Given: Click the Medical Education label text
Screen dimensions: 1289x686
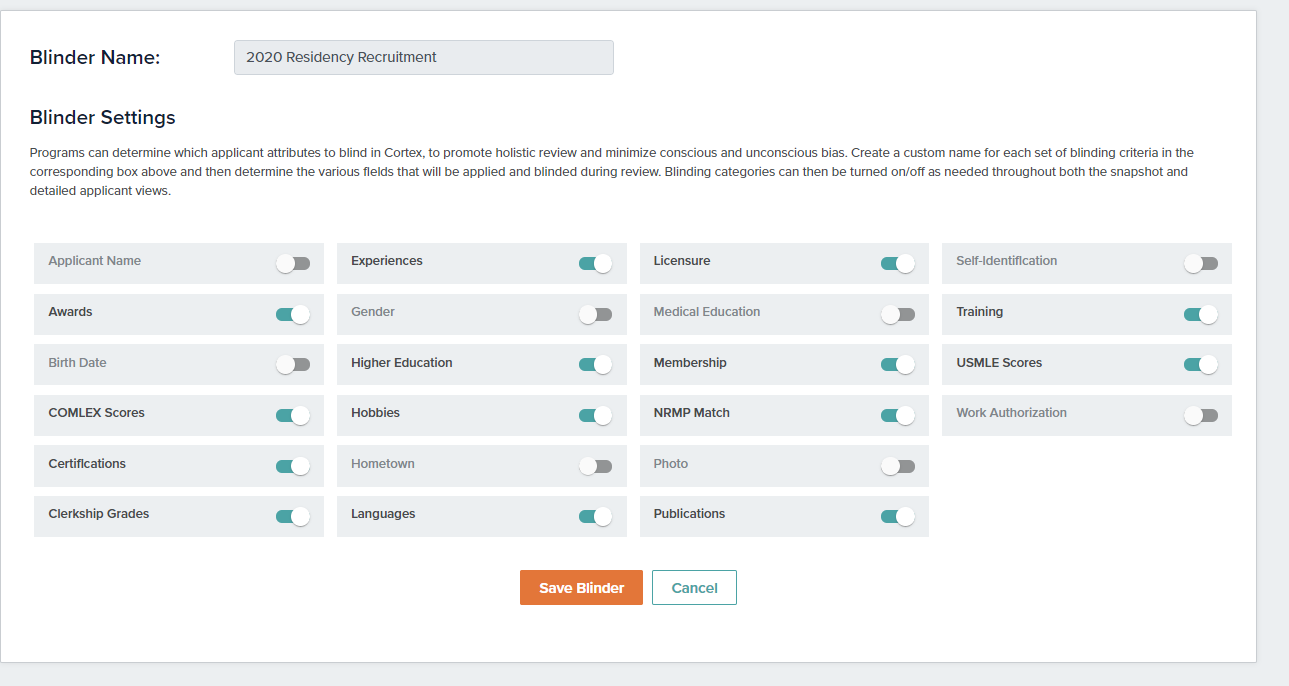Looking at the screenshot, I should (707, 312).
